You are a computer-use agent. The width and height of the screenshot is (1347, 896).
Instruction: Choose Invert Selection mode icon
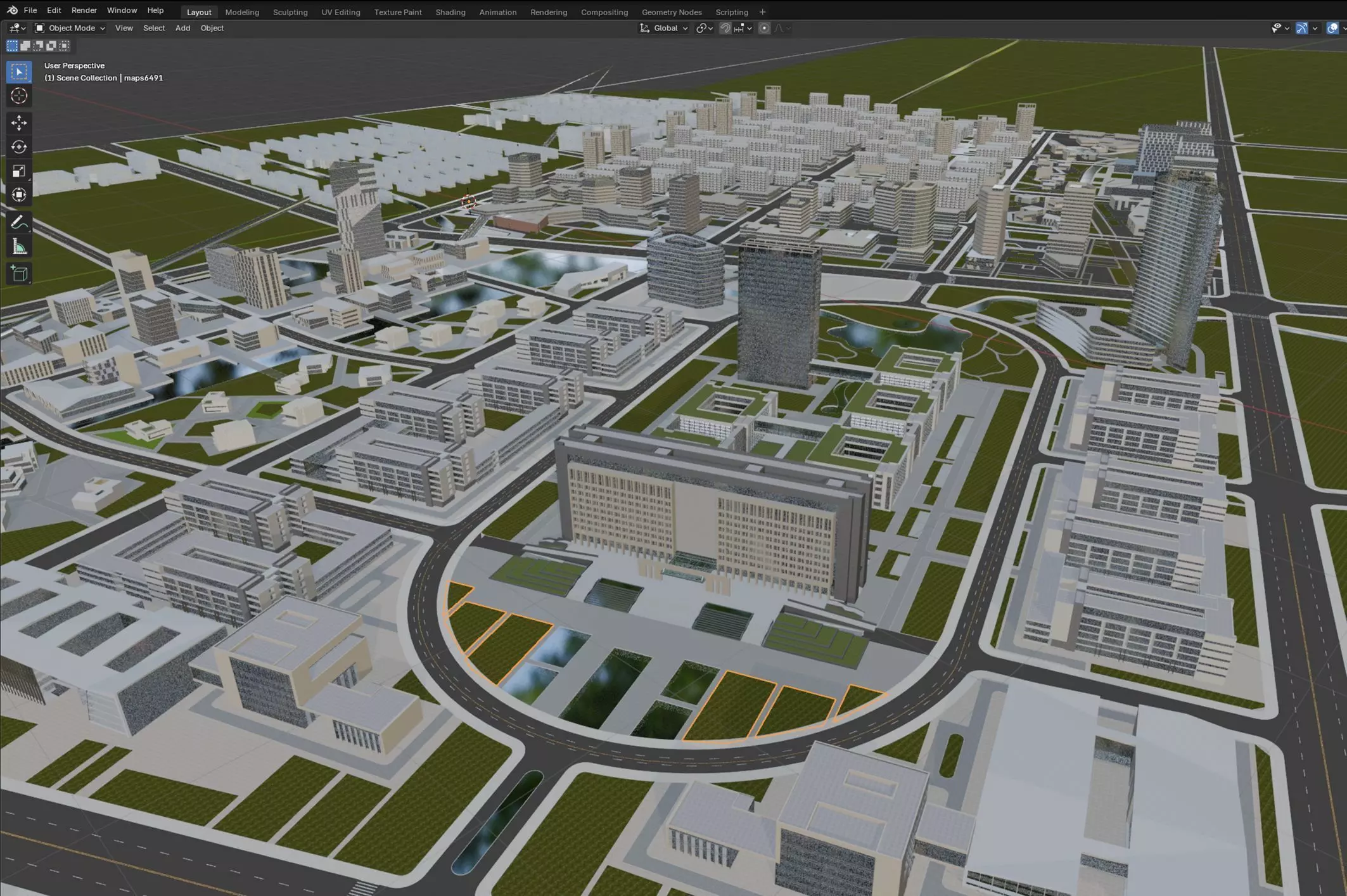click(x=51, y=46)
